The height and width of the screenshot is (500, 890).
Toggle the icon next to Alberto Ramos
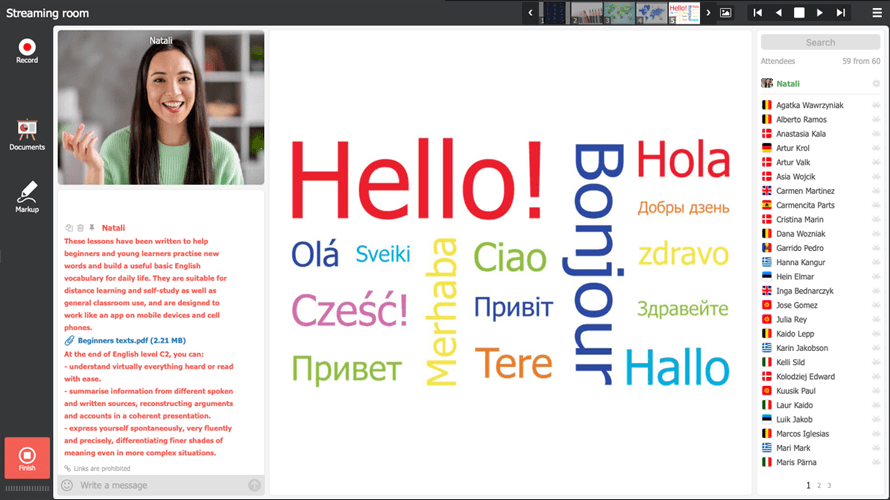click(x=876, y=119)
